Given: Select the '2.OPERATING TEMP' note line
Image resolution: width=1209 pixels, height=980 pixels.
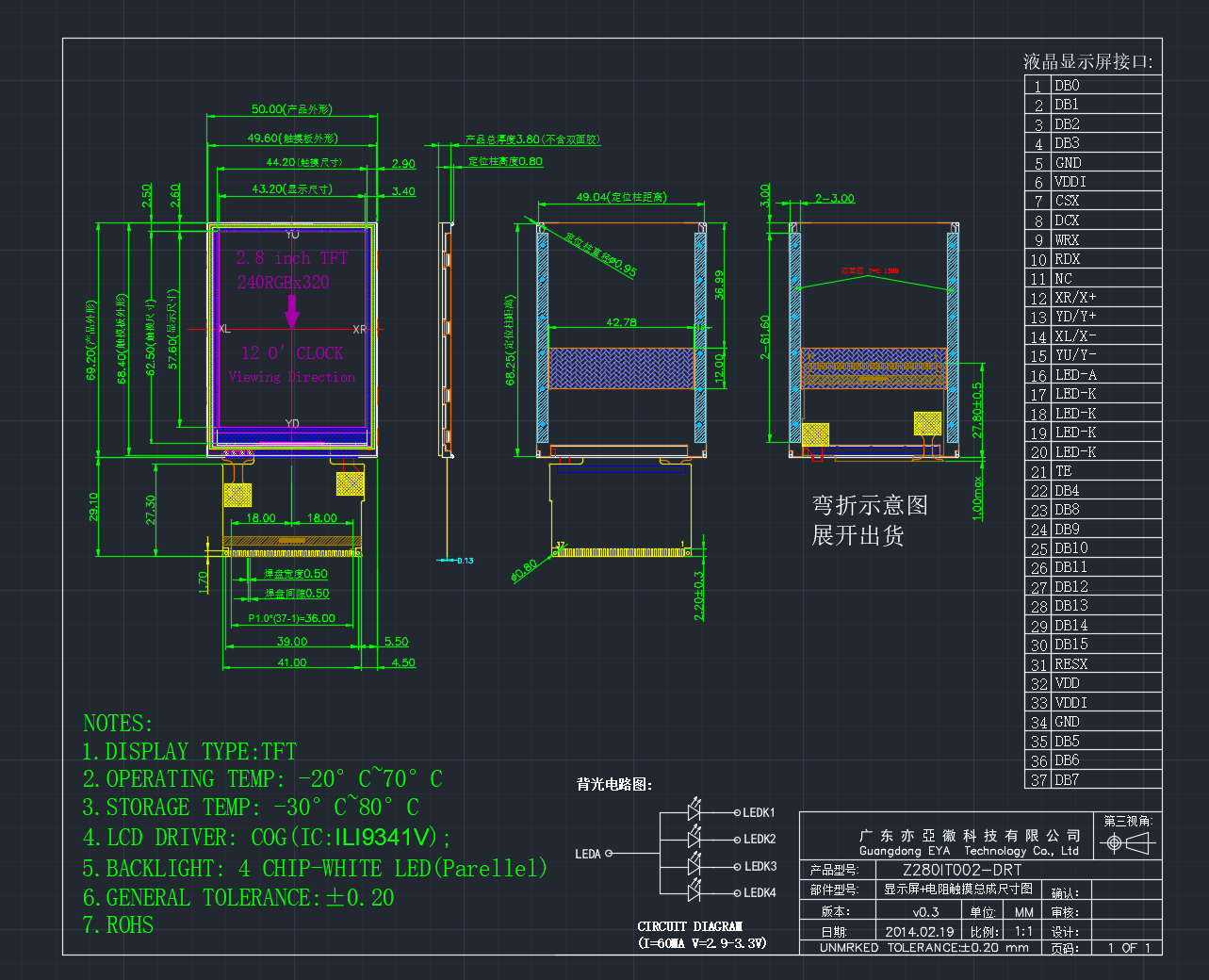Looking at the screenshot, I should (262, 779).
